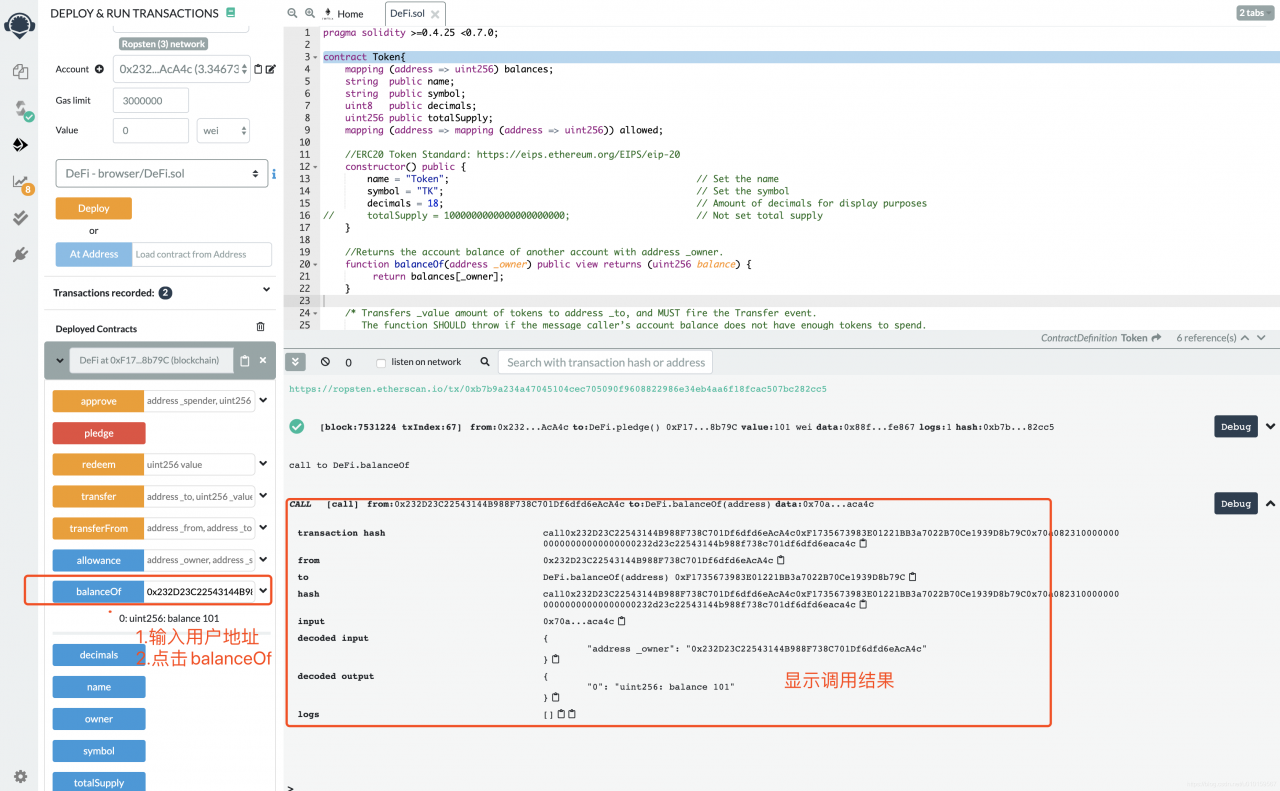Open the ropsten.etherscan.io transaction link
The height and width of the screenshot is (791, 1280).
tap(558, 388)
